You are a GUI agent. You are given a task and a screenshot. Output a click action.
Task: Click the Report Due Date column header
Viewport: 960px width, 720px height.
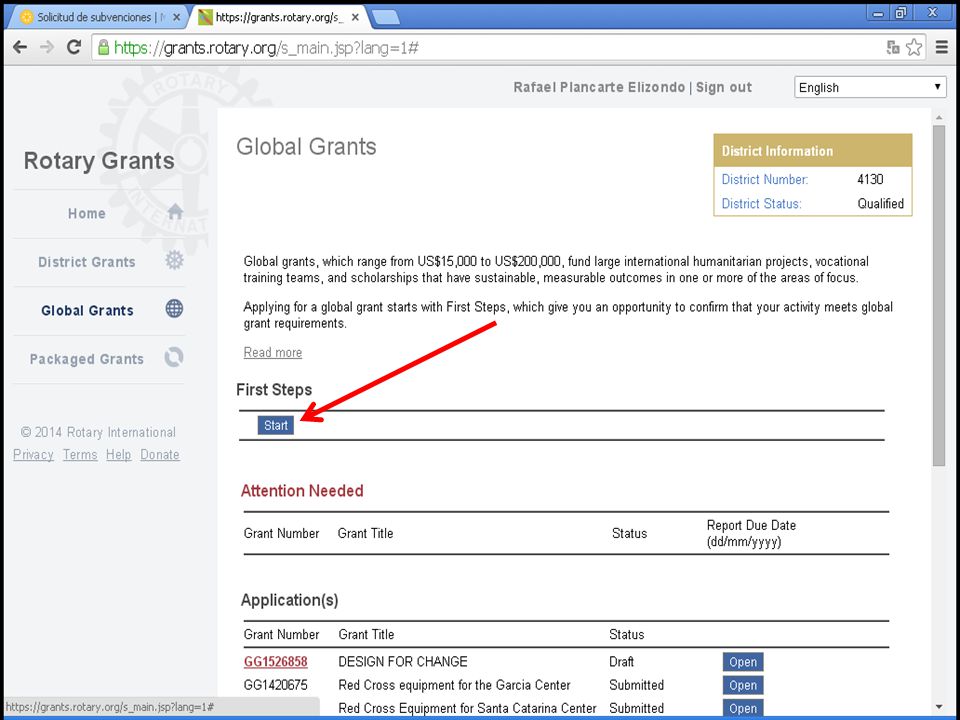751,533
